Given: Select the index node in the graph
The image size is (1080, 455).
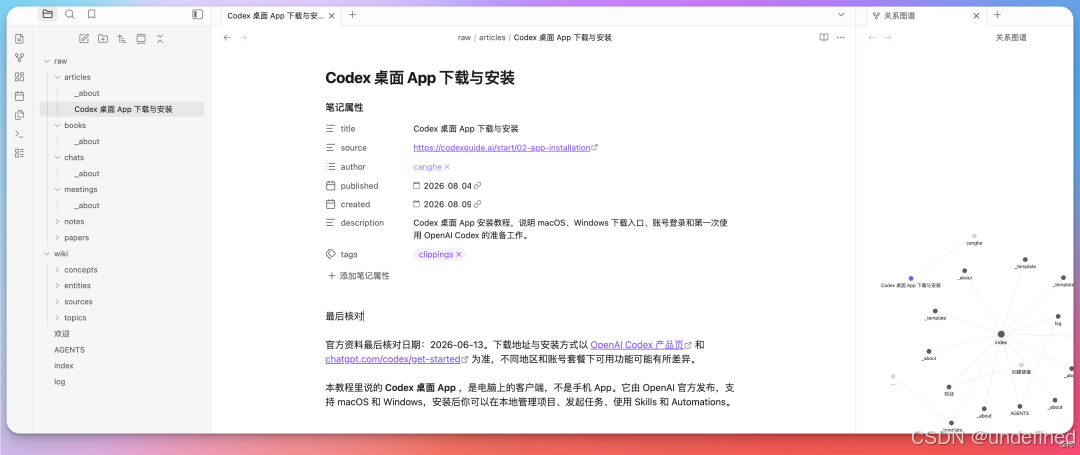Looking at the screenshot, I should [1001, 334].
